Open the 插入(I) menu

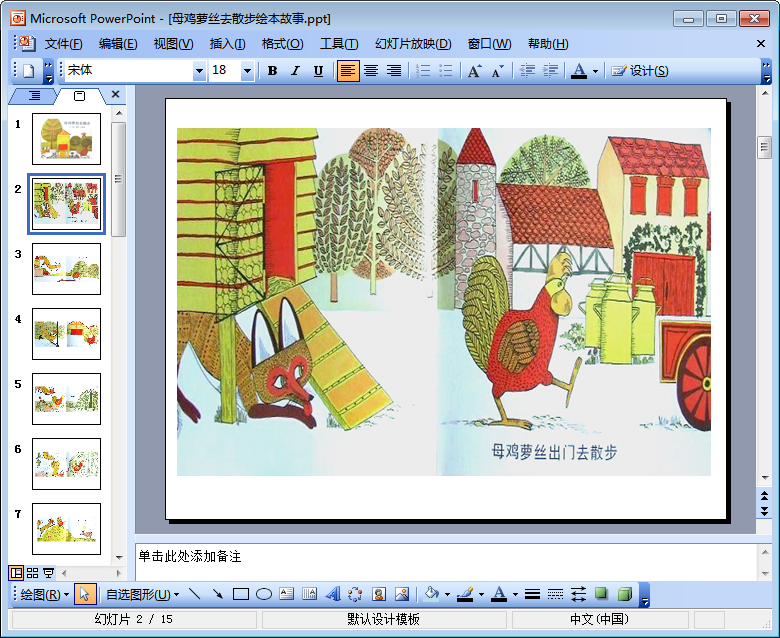point(227,44)
